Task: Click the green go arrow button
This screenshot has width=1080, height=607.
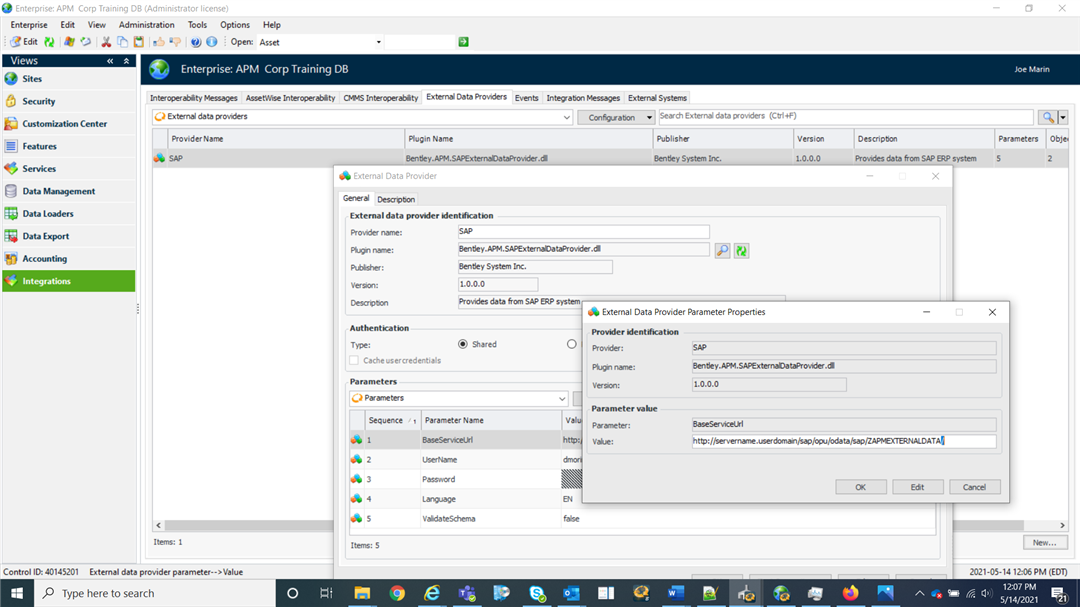Action: pyautogui.click(x=464, y=42)
